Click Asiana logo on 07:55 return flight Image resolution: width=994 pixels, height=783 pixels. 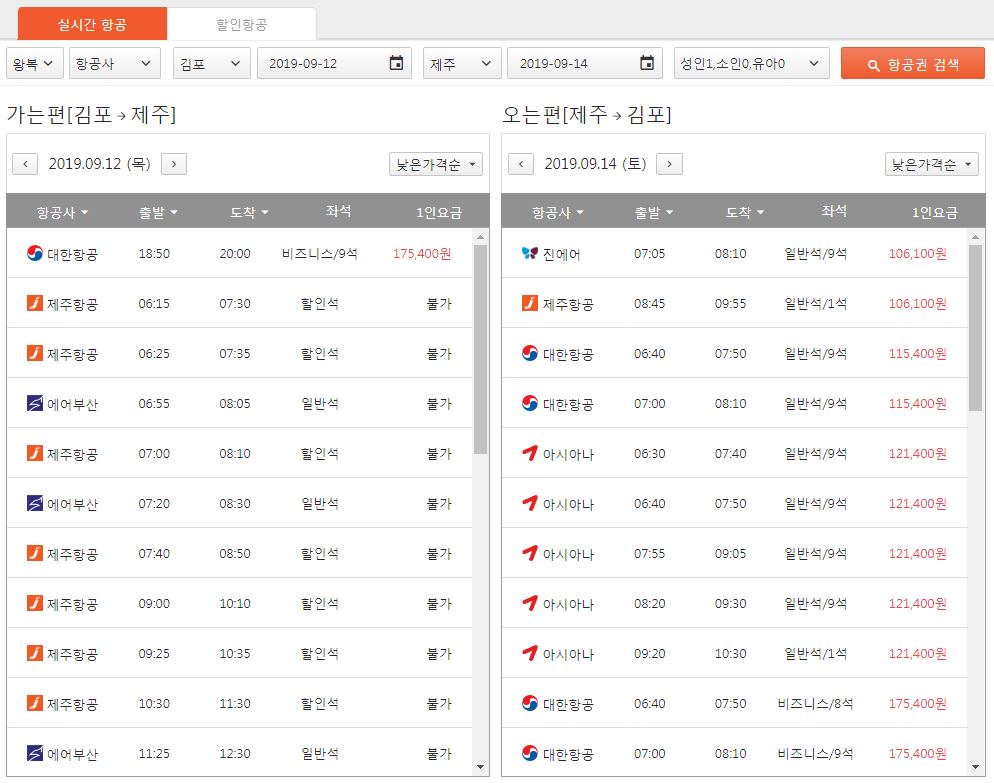pyautogui.click(x=530, y=553)
